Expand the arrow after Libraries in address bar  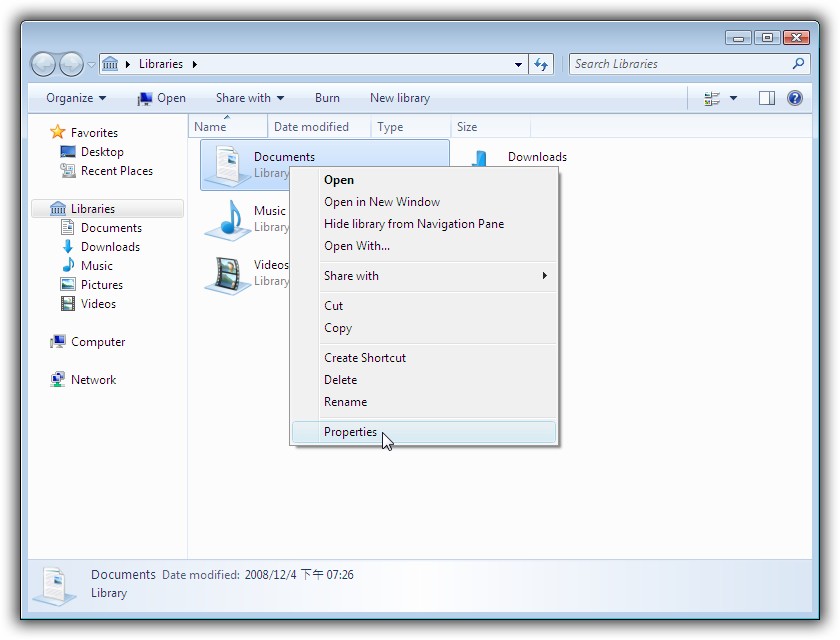click(x=194, y=64)
